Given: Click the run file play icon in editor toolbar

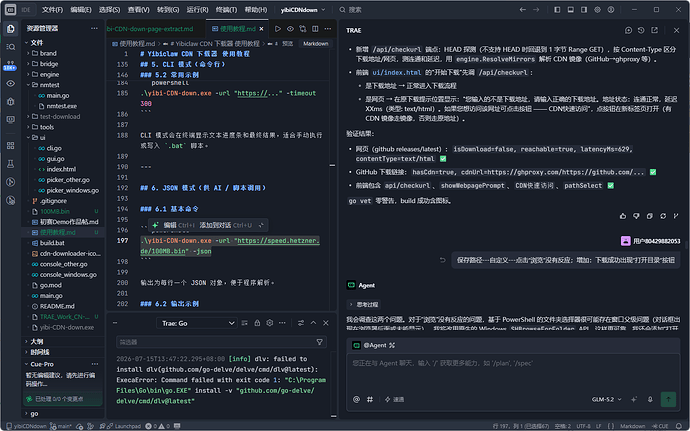Looking at the screenshot, I should (x=278, y=29).
